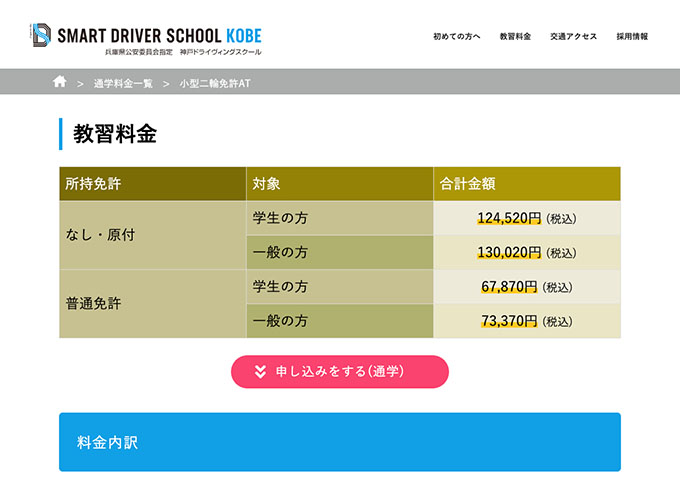Click the 124,520円 price for students
Screen dimensions: 680x480
click(x=509, y=218)
